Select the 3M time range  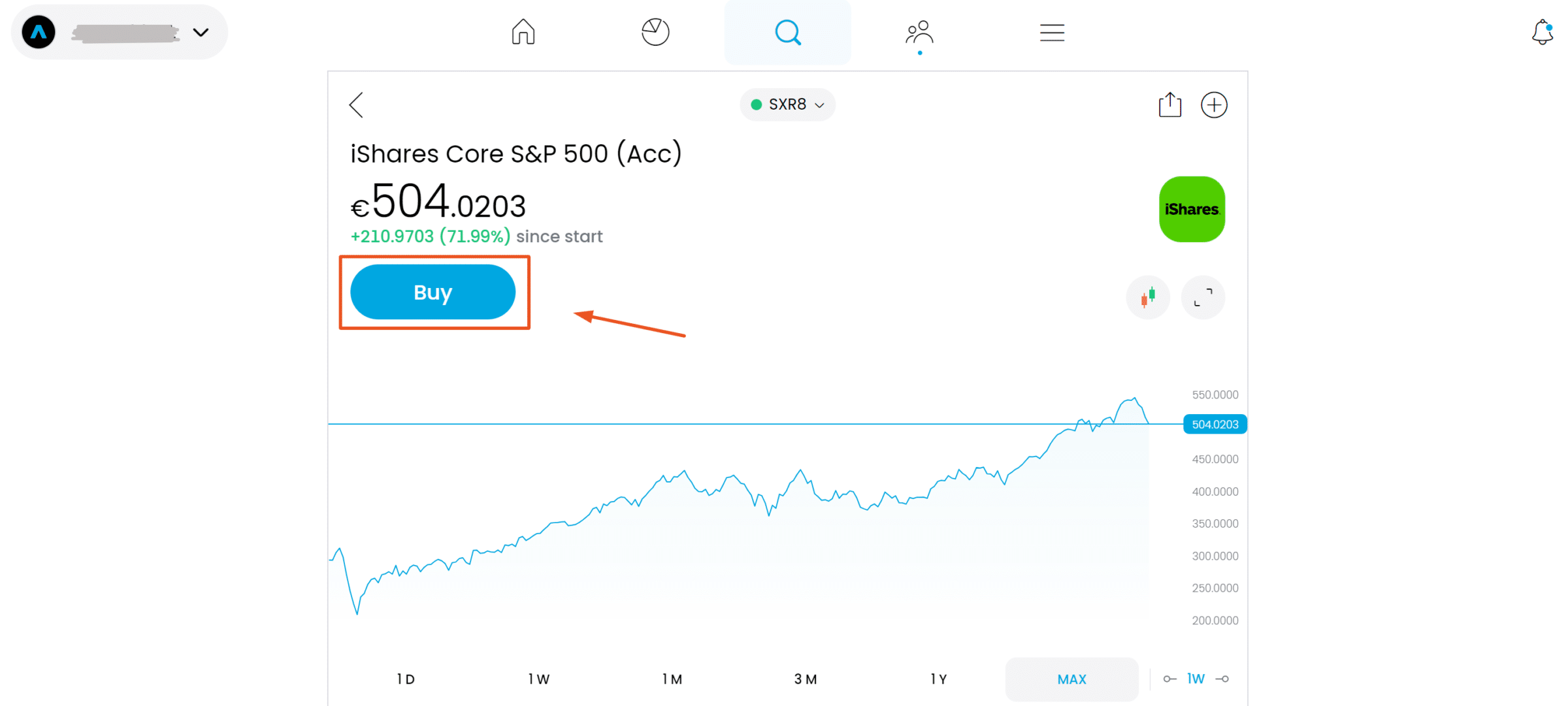(806, 679)
